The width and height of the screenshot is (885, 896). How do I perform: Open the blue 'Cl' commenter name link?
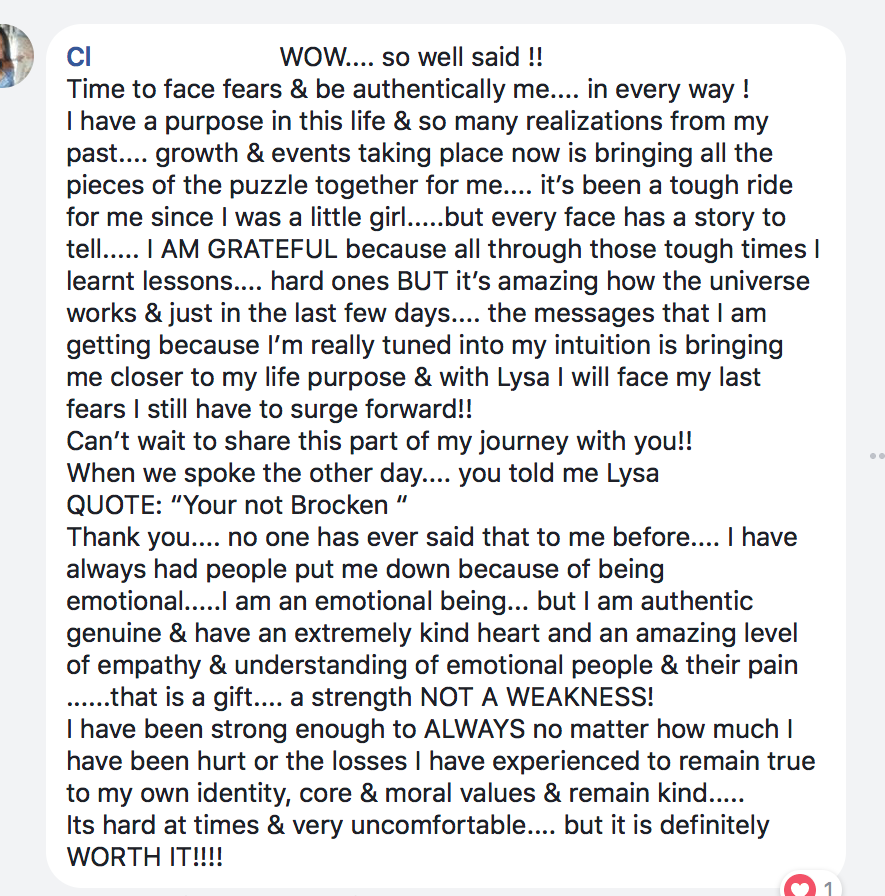79,57
